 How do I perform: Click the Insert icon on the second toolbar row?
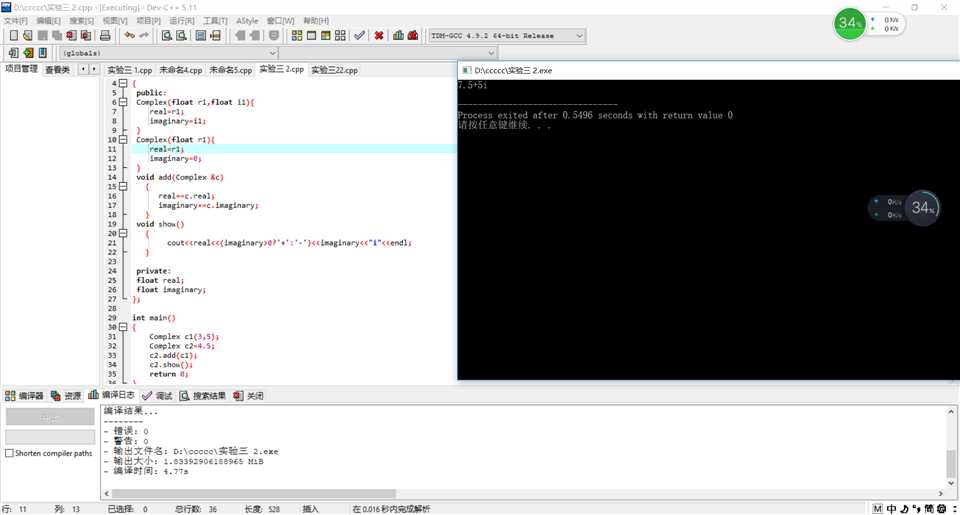(13, 53)
